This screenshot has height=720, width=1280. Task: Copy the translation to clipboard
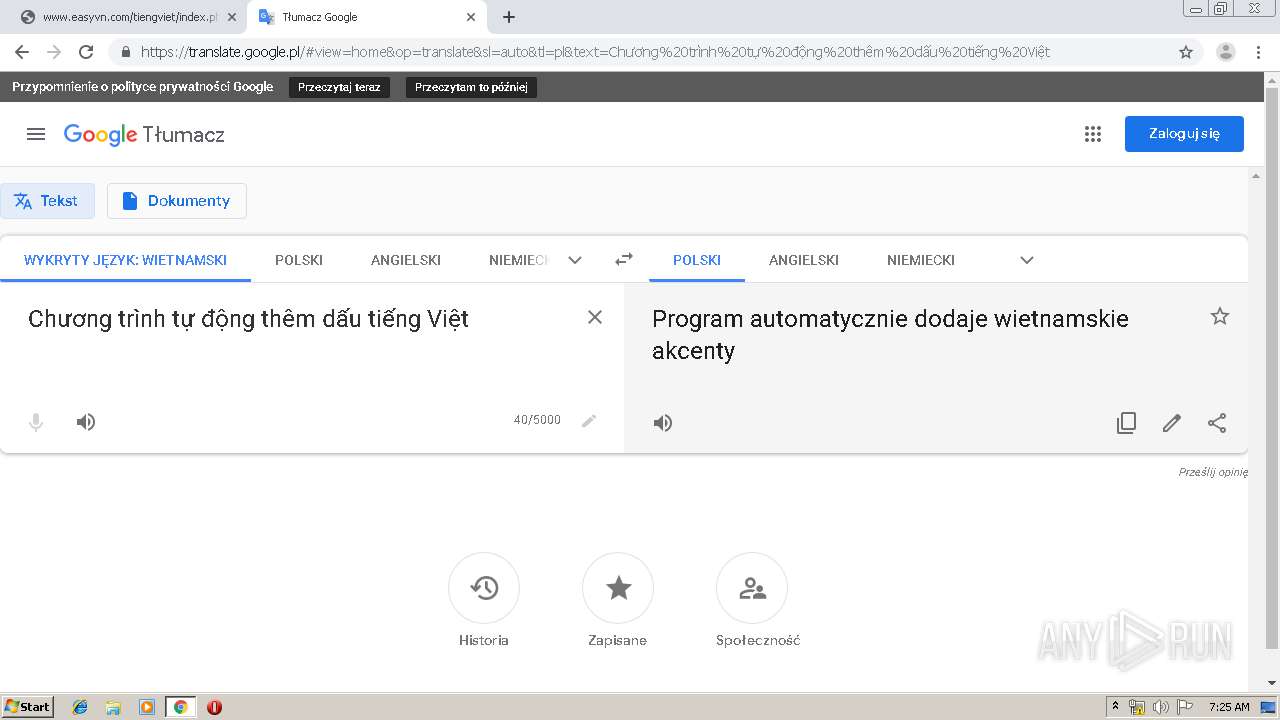(x=1126, y=423)
